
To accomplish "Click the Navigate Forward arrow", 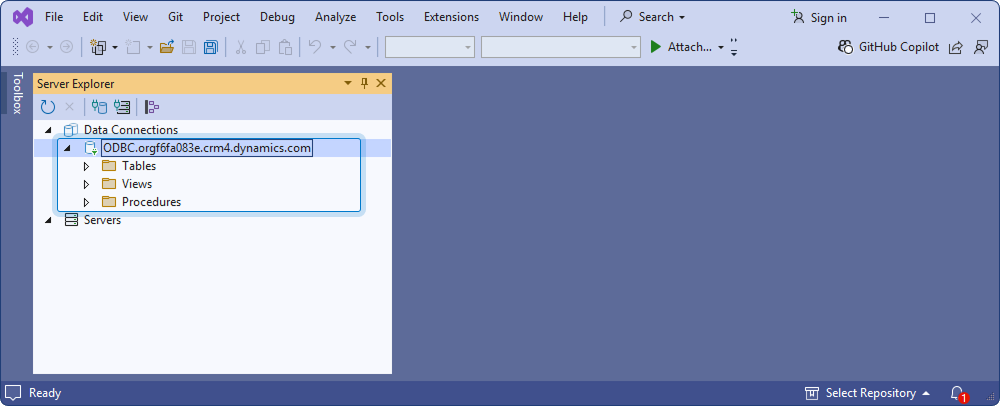I will (66, 47).
